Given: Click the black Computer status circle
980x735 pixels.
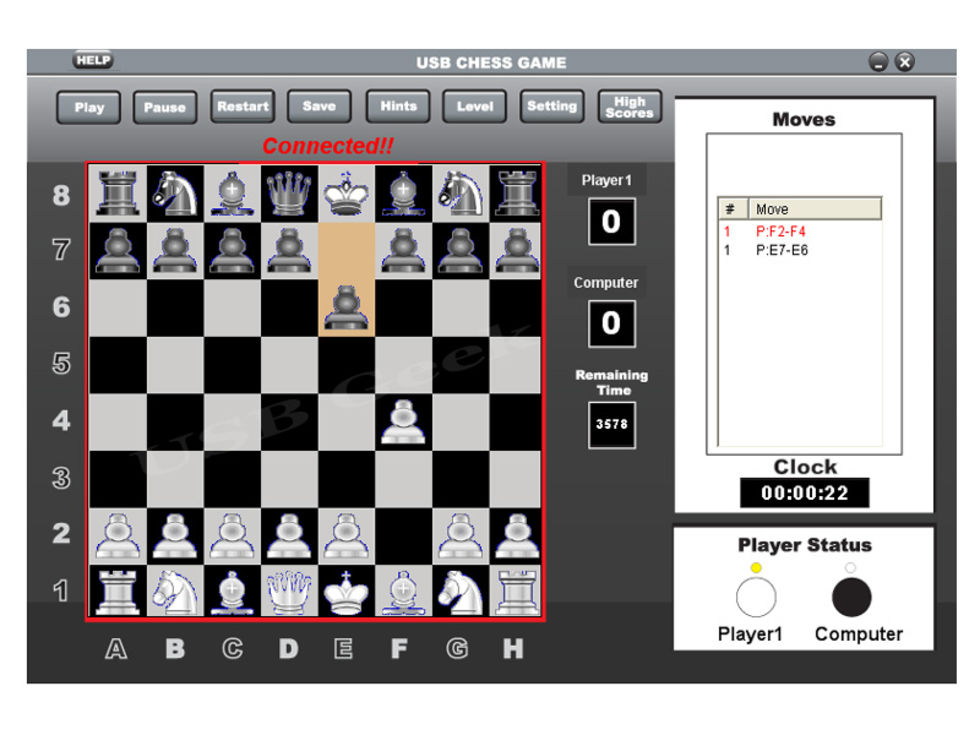Looking at the screenshot, I should (x=851, y=598).
